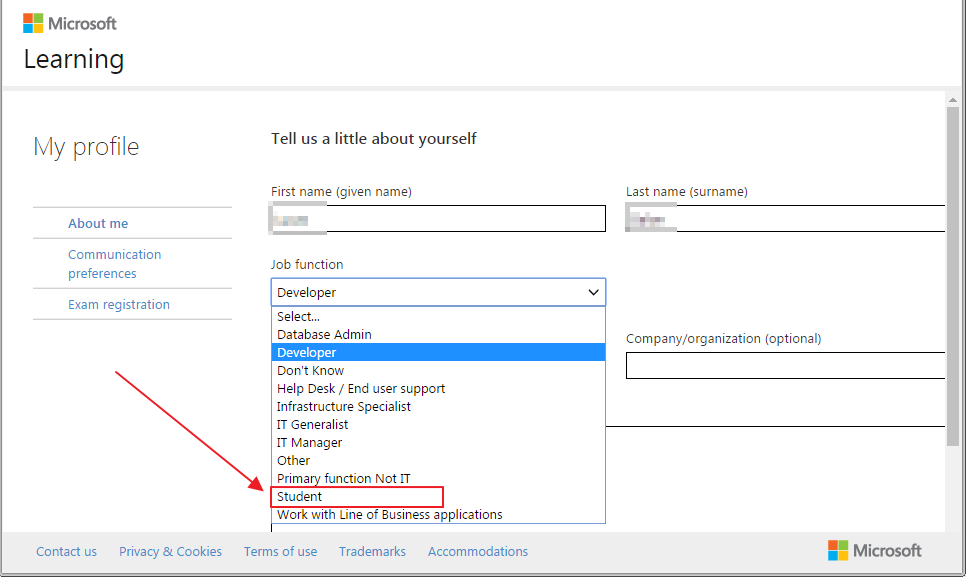Go to Exam registration section
Viewport: 966px width, 577px height.
[119, 304]
